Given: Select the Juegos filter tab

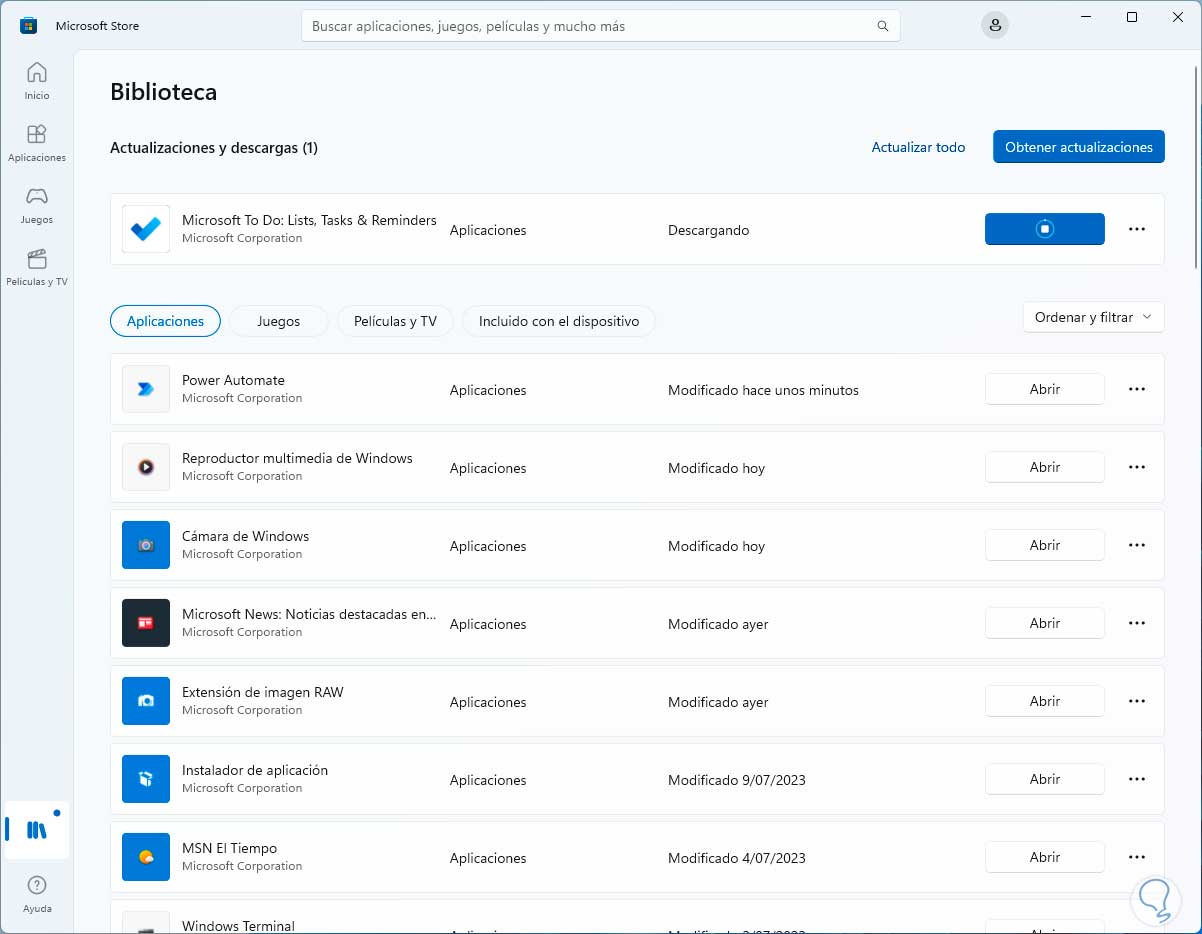Looking at the screenshot, I should 278,321.
